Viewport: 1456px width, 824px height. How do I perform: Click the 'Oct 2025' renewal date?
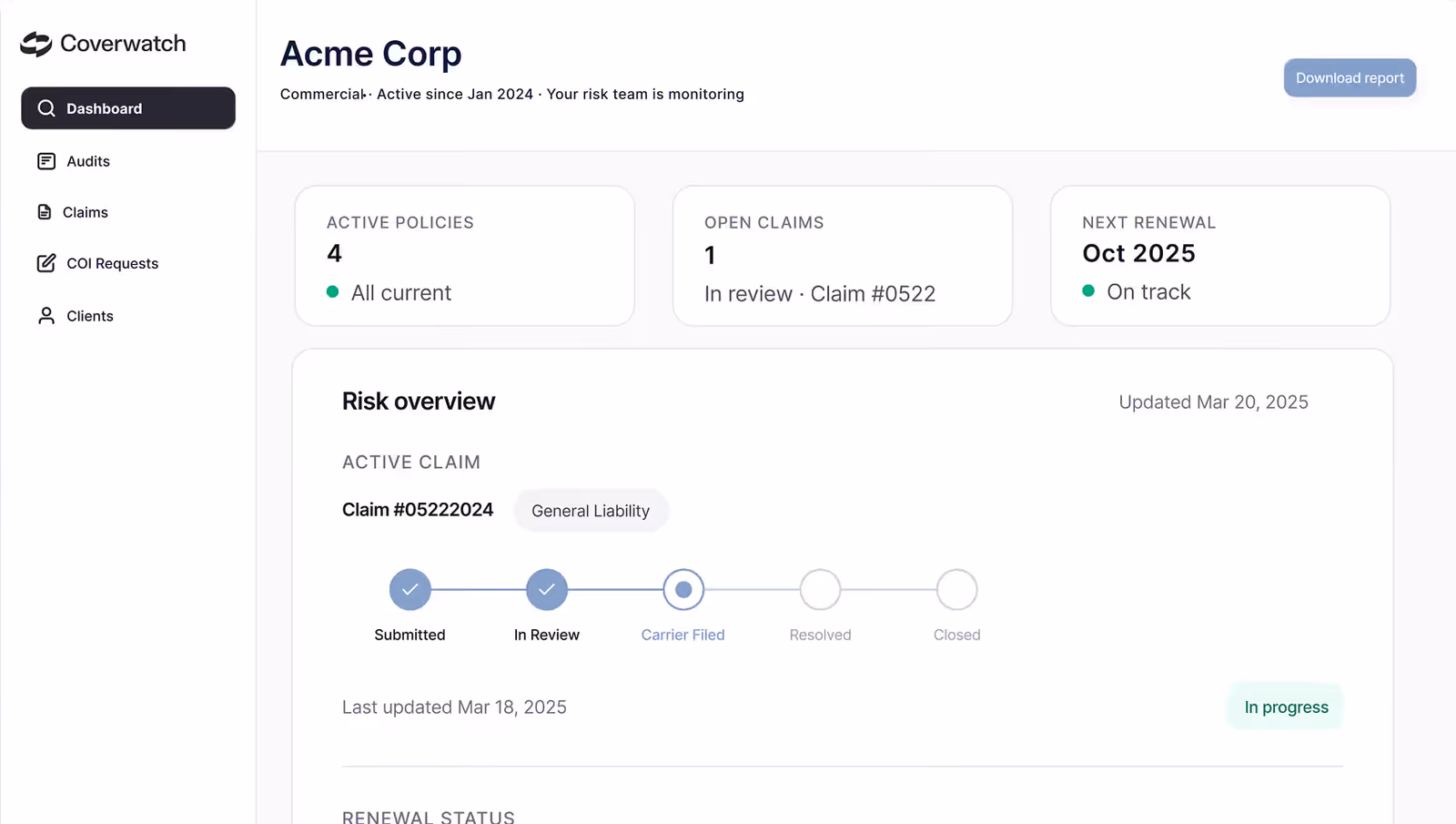click(1138, 253)
